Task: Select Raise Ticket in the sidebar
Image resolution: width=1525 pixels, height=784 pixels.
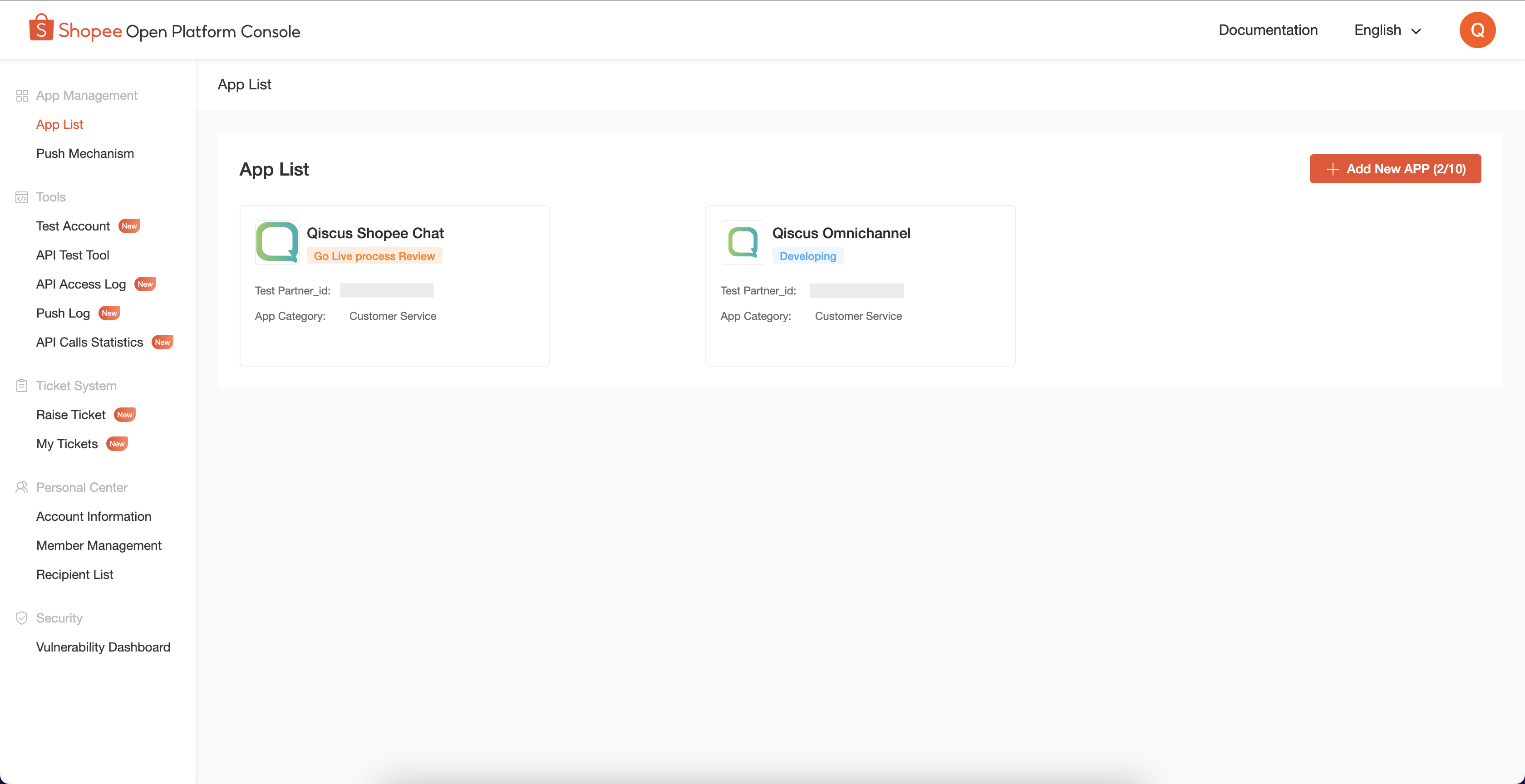Action: coord(71,415)
